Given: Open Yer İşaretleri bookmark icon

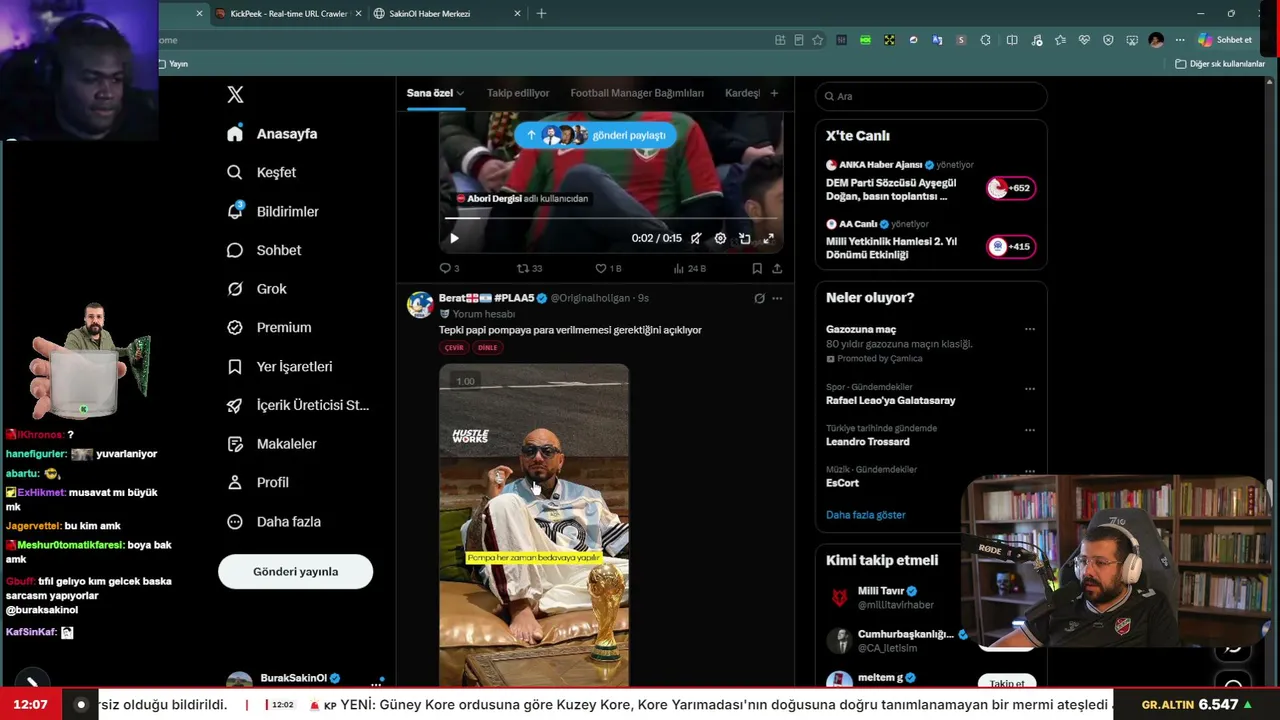Looking at the screenshot, I should pos(235,367).
